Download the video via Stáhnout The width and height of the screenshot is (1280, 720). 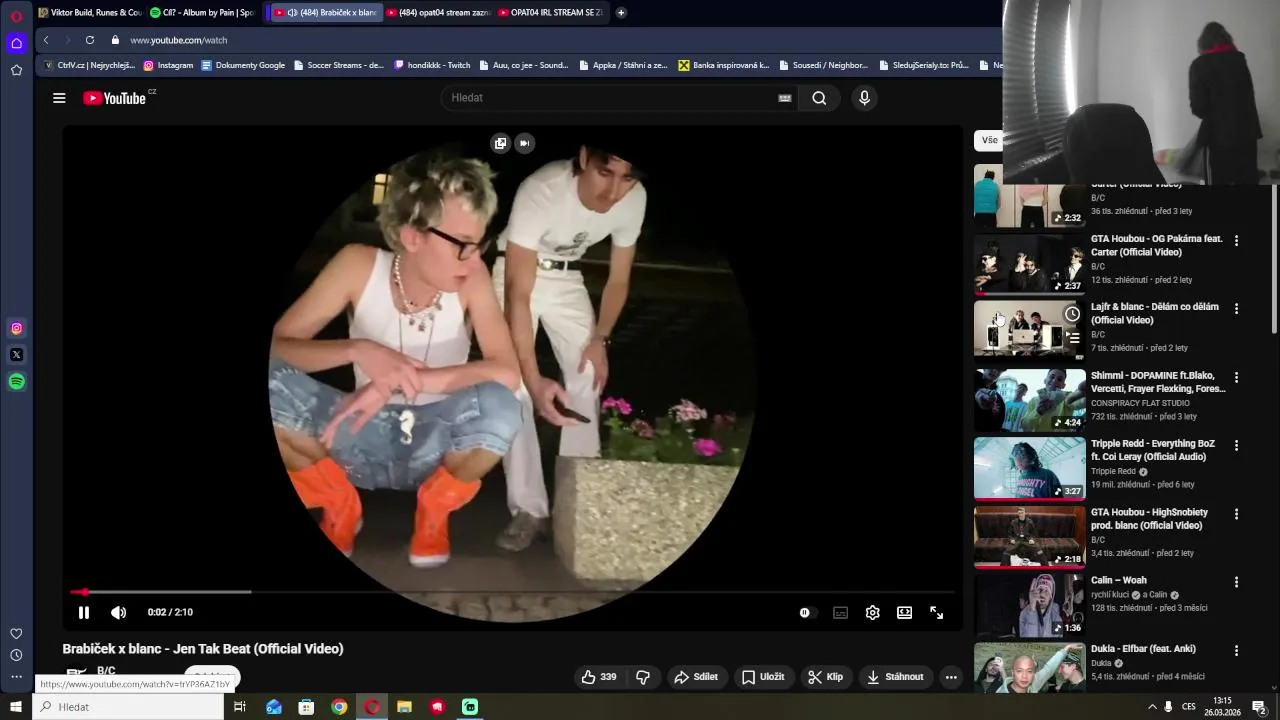(895, 677)
